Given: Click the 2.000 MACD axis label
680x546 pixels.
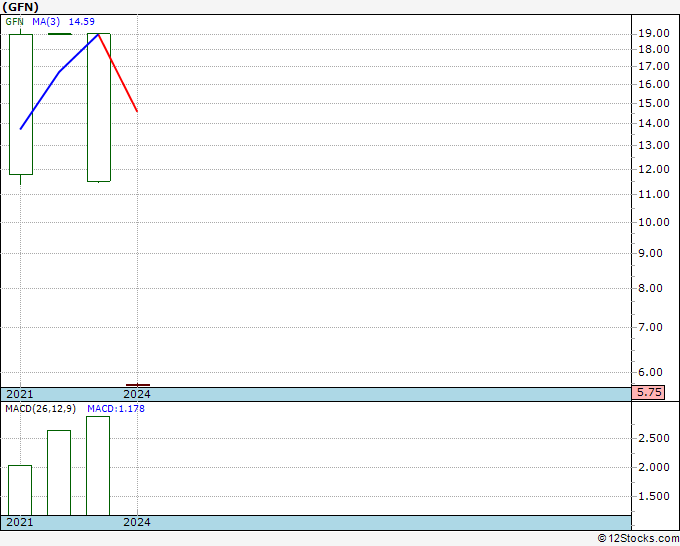Looking at the screenshot, I should pos(654,468).
